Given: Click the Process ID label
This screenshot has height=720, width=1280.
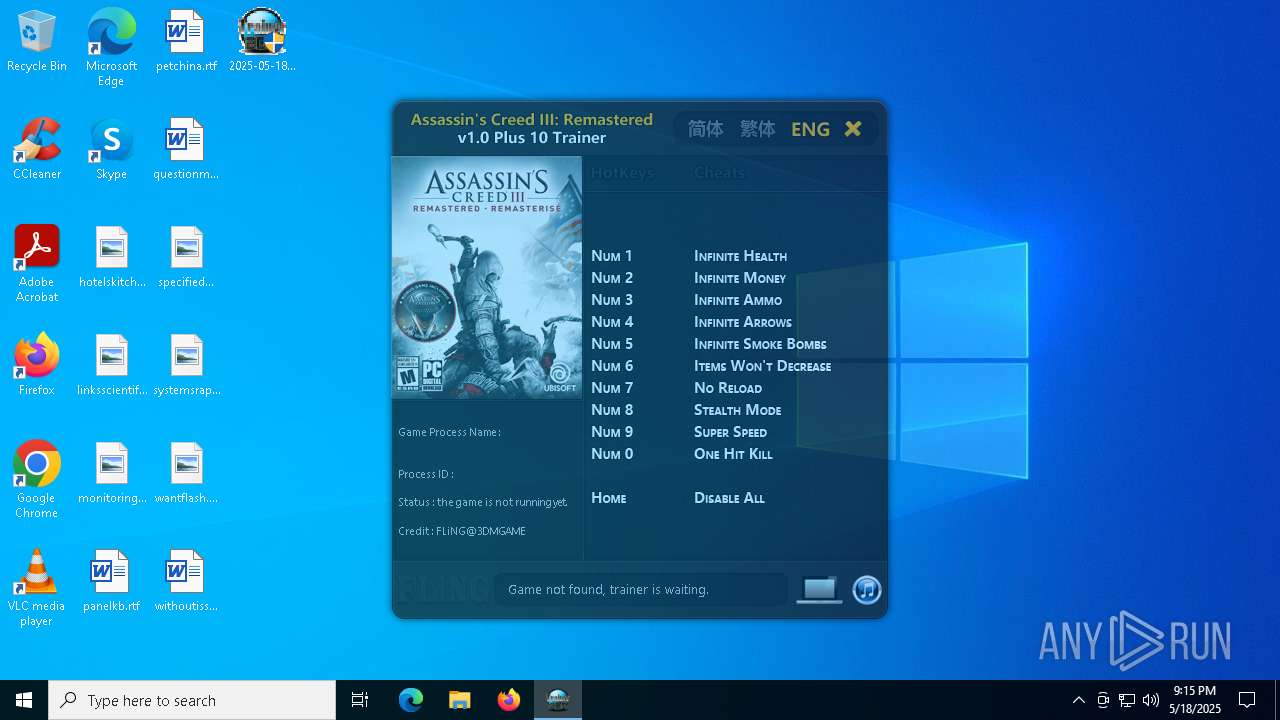Looking at the screenshot, I should tap(426, 474).
